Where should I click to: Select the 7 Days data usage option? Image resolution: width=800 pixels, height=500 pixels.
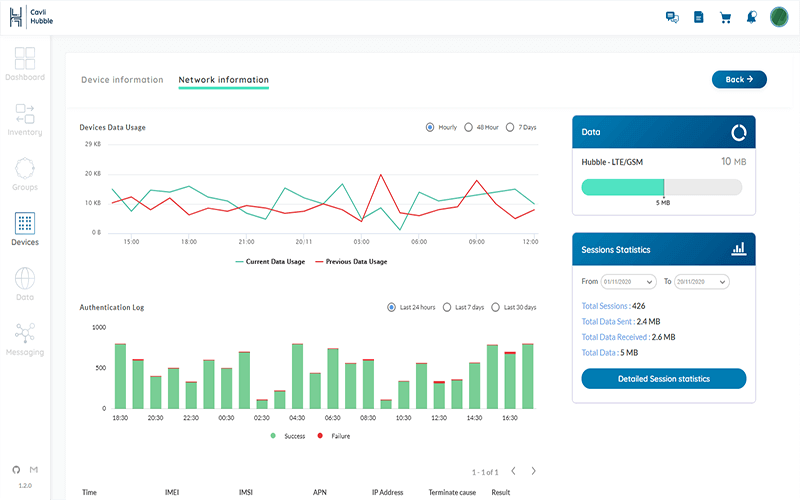[x=510, y=127]
